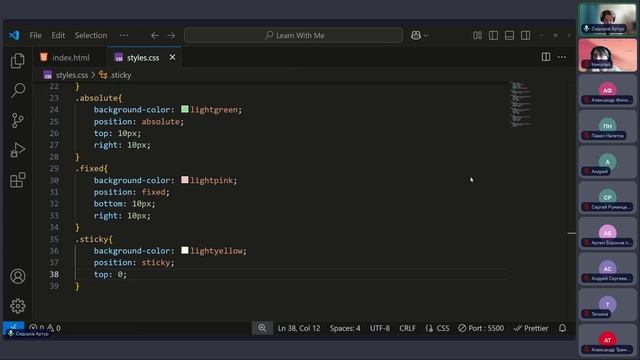Viewport: 640px width, 360px height.
Task: Select the СР participant tile
Action: click(x=607, y=198)
